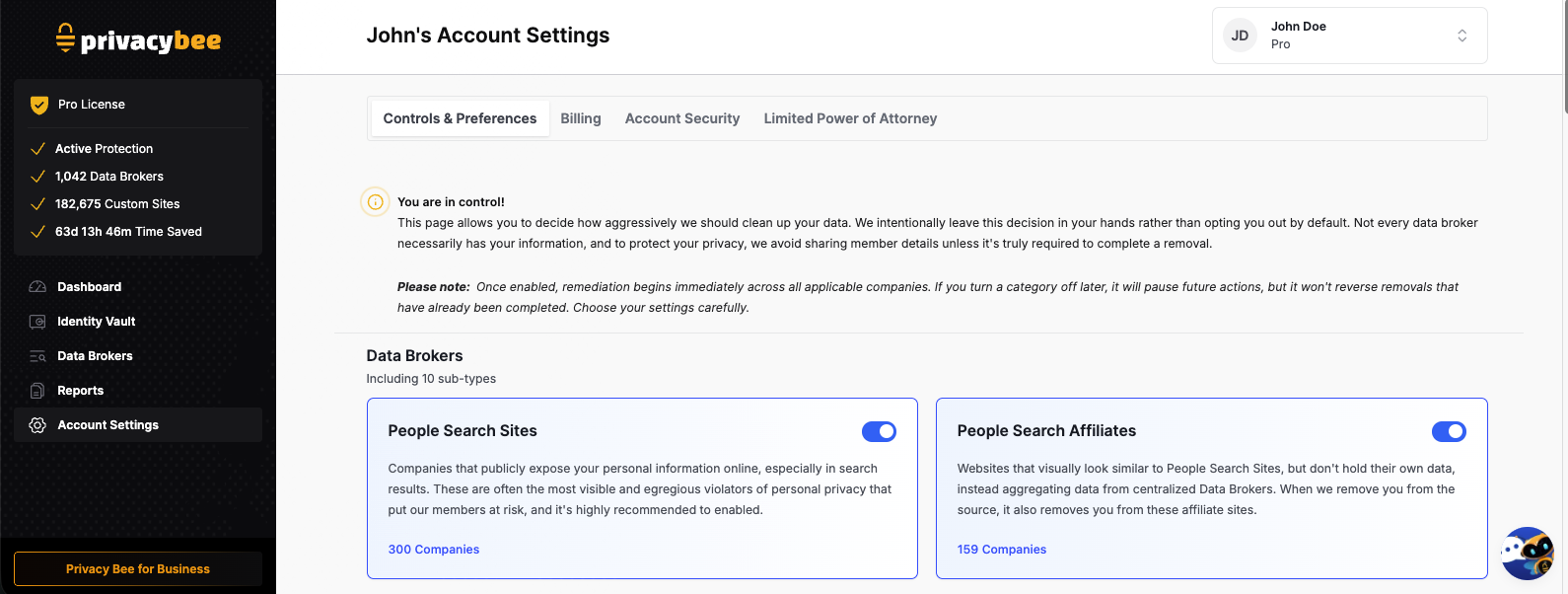Click 182,675 Custom Sites text
Viewport: 1568px width, 594px height.
coord(117,204)
